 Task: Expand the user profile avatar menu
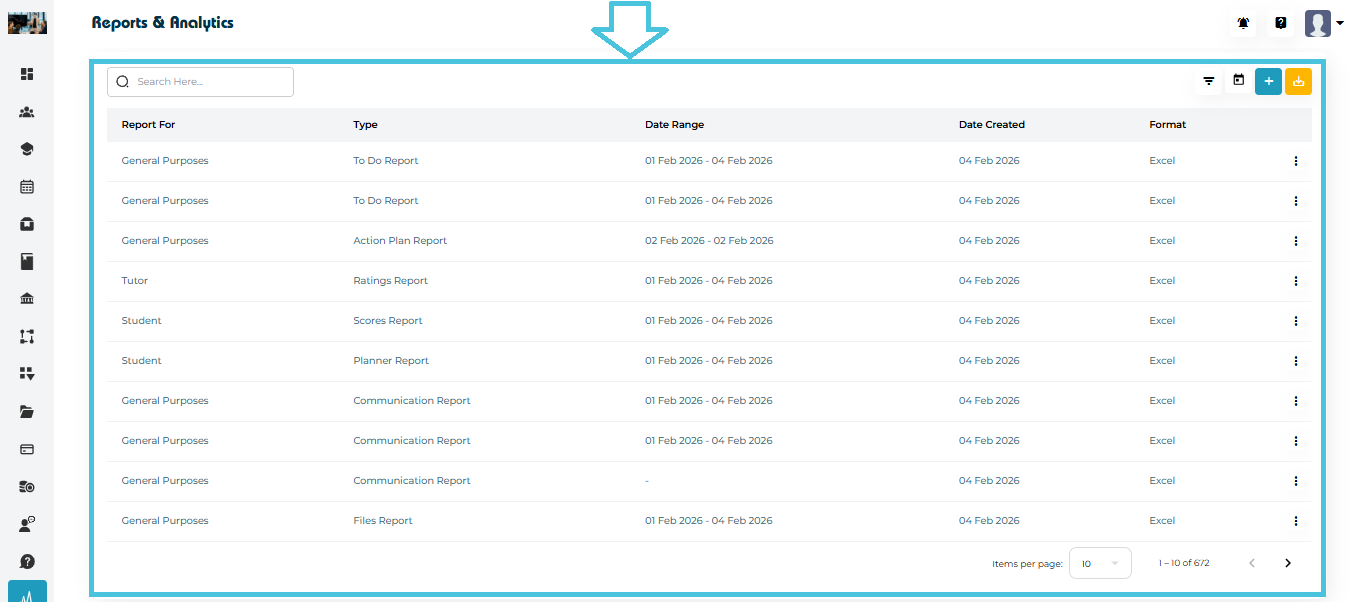[1323, 23]
